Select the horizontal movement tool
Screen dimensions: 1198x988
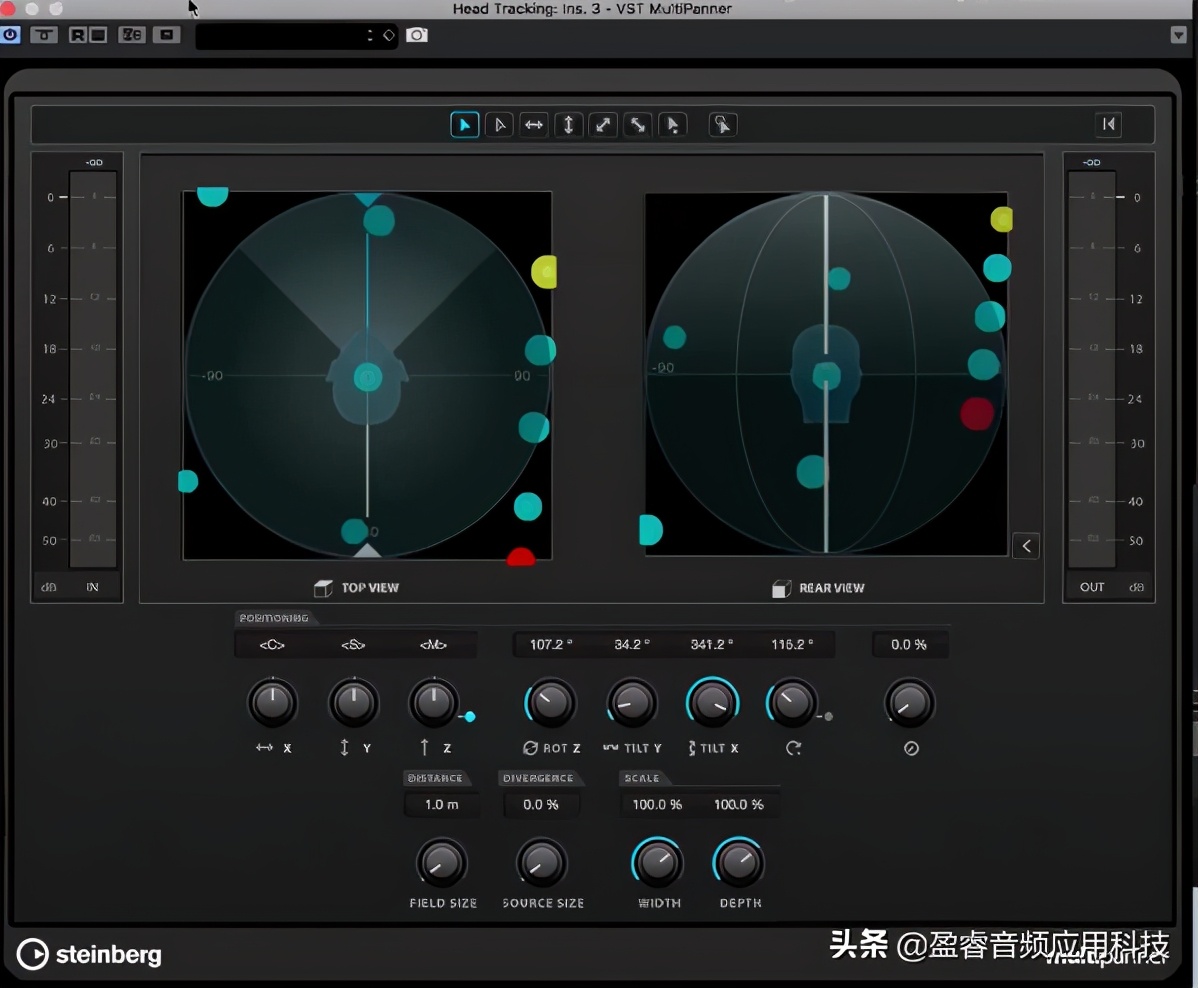pos(533,124)
